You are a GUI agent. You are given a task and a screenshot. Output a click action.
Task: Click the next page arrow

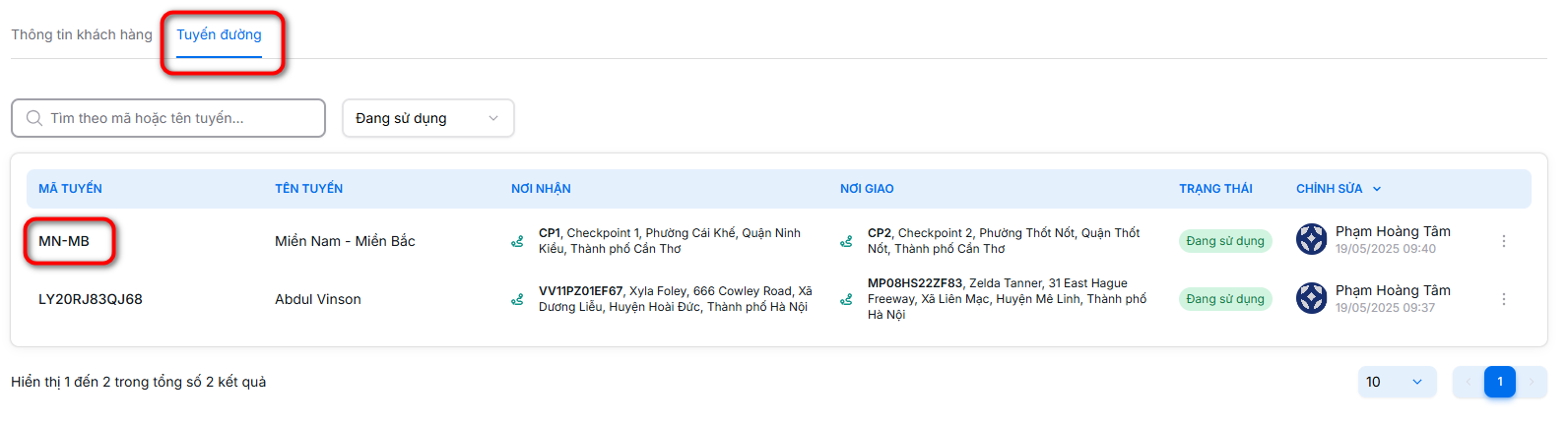(1532, 382)
